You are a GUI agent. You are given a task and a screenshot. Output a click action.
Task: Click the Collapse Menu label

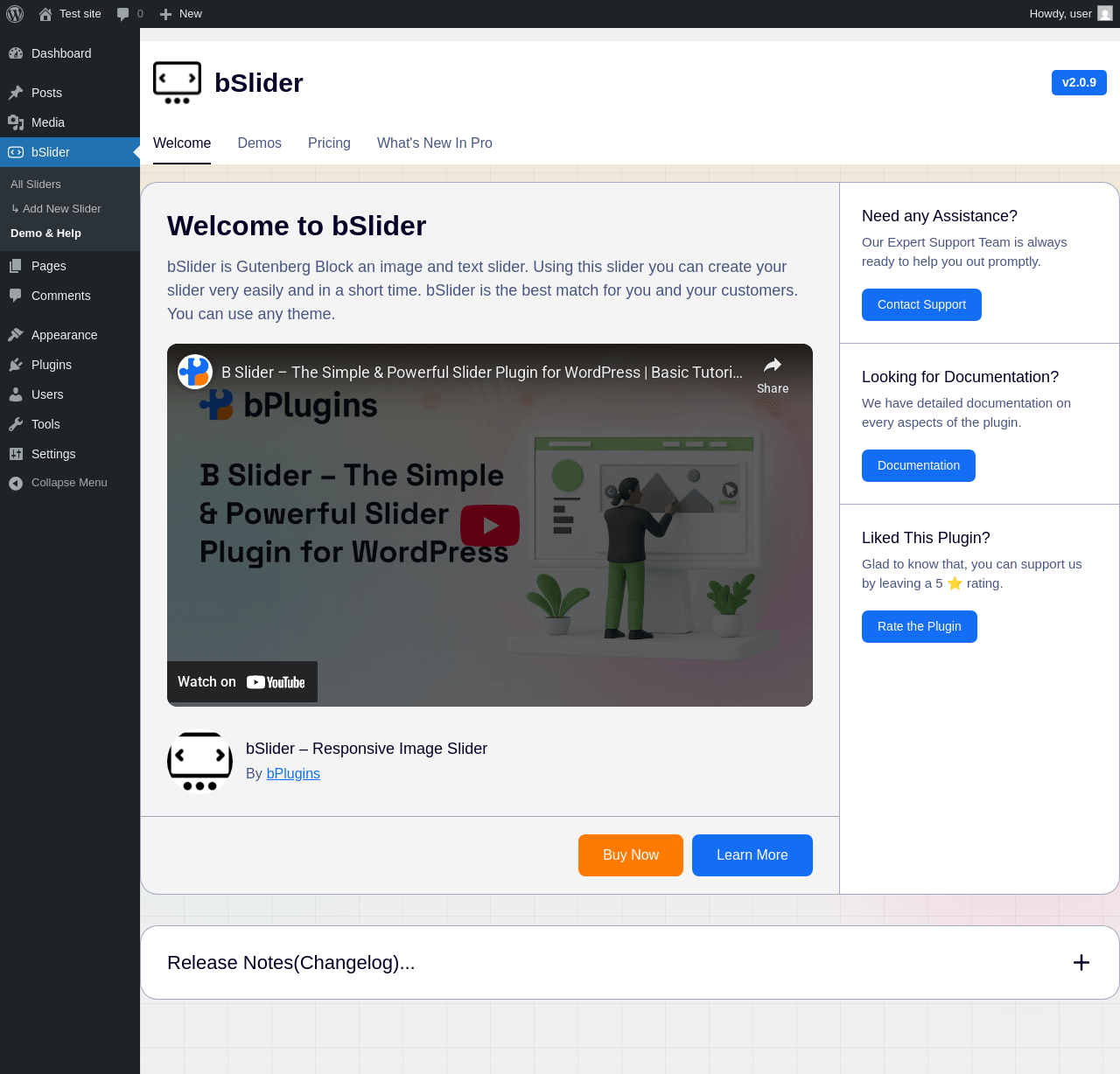tap(69, 483)
